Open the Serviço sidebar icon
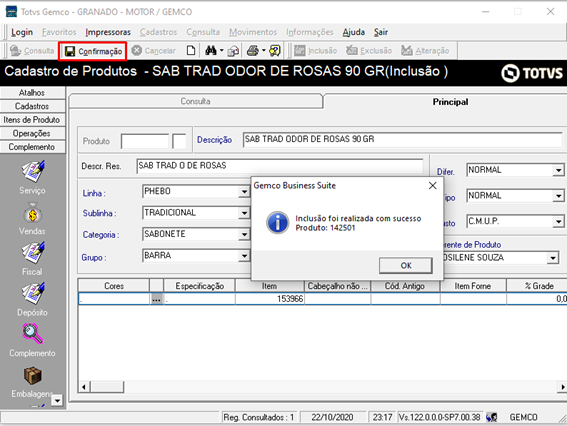 pyautogui.click(x=33, y=171)
